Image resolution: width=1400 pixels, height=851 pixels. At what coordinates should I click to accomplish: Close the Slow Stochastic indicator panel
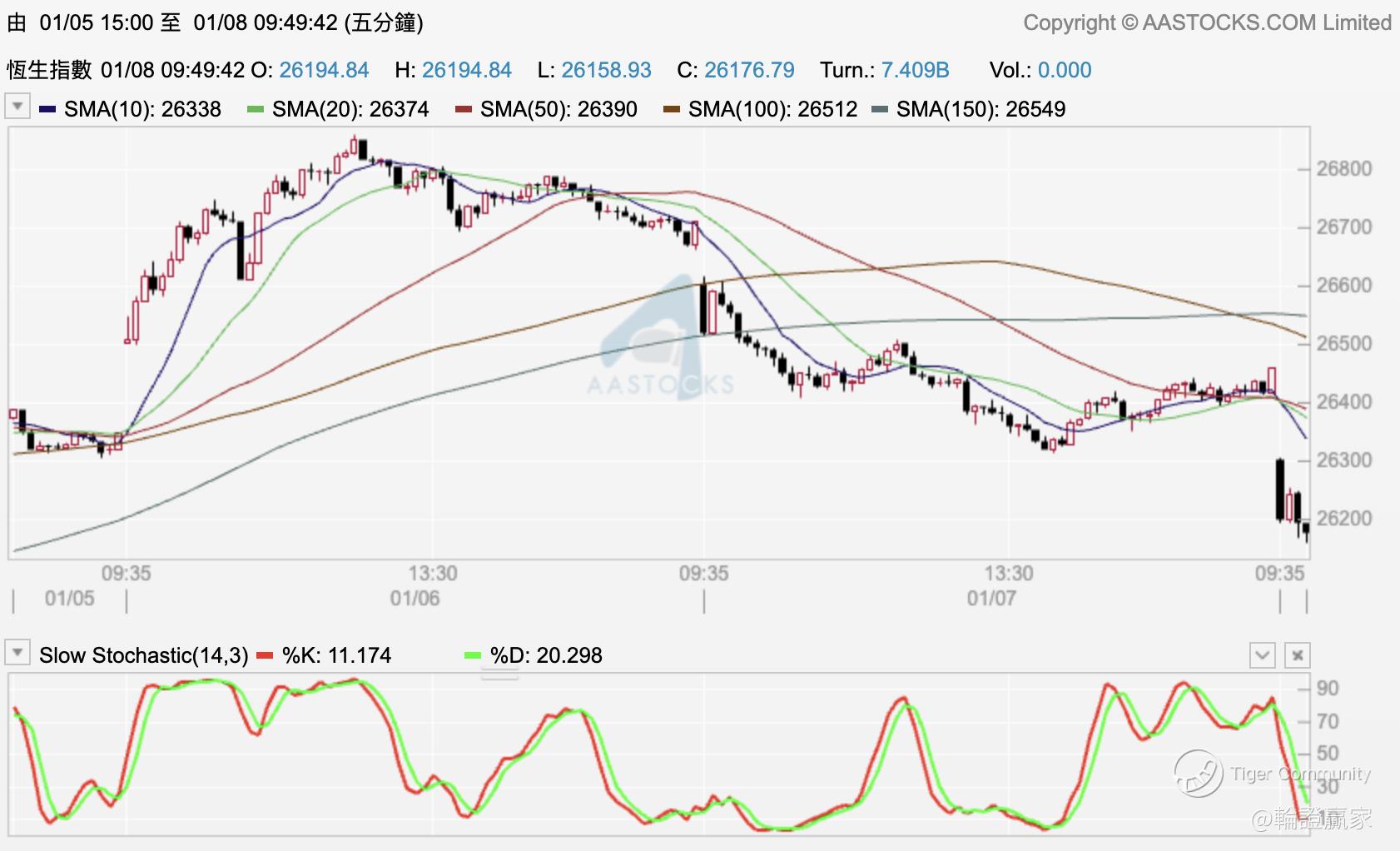point(1298,655)
